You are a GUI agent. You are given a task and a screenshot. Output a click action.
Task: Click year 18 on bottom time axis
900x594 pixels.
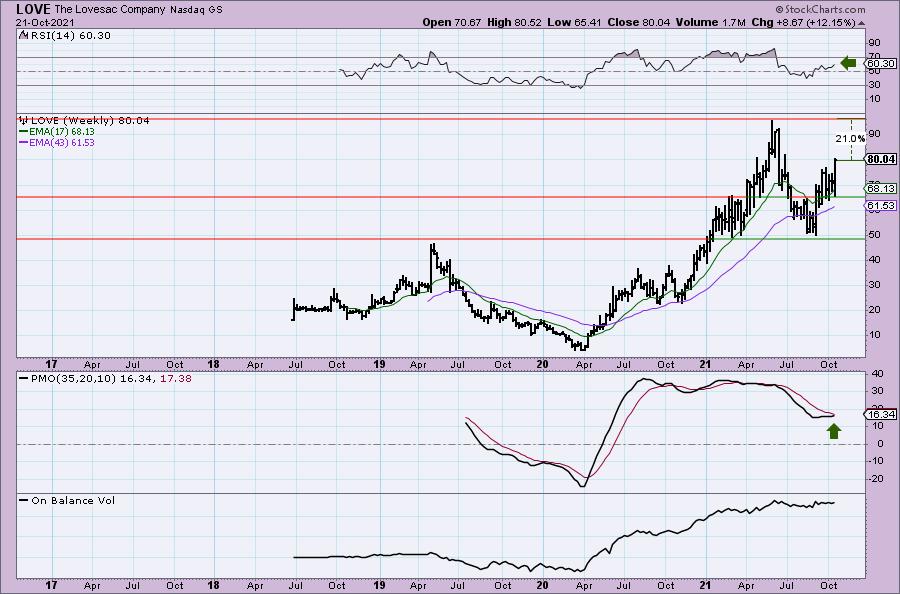[214, 585]
